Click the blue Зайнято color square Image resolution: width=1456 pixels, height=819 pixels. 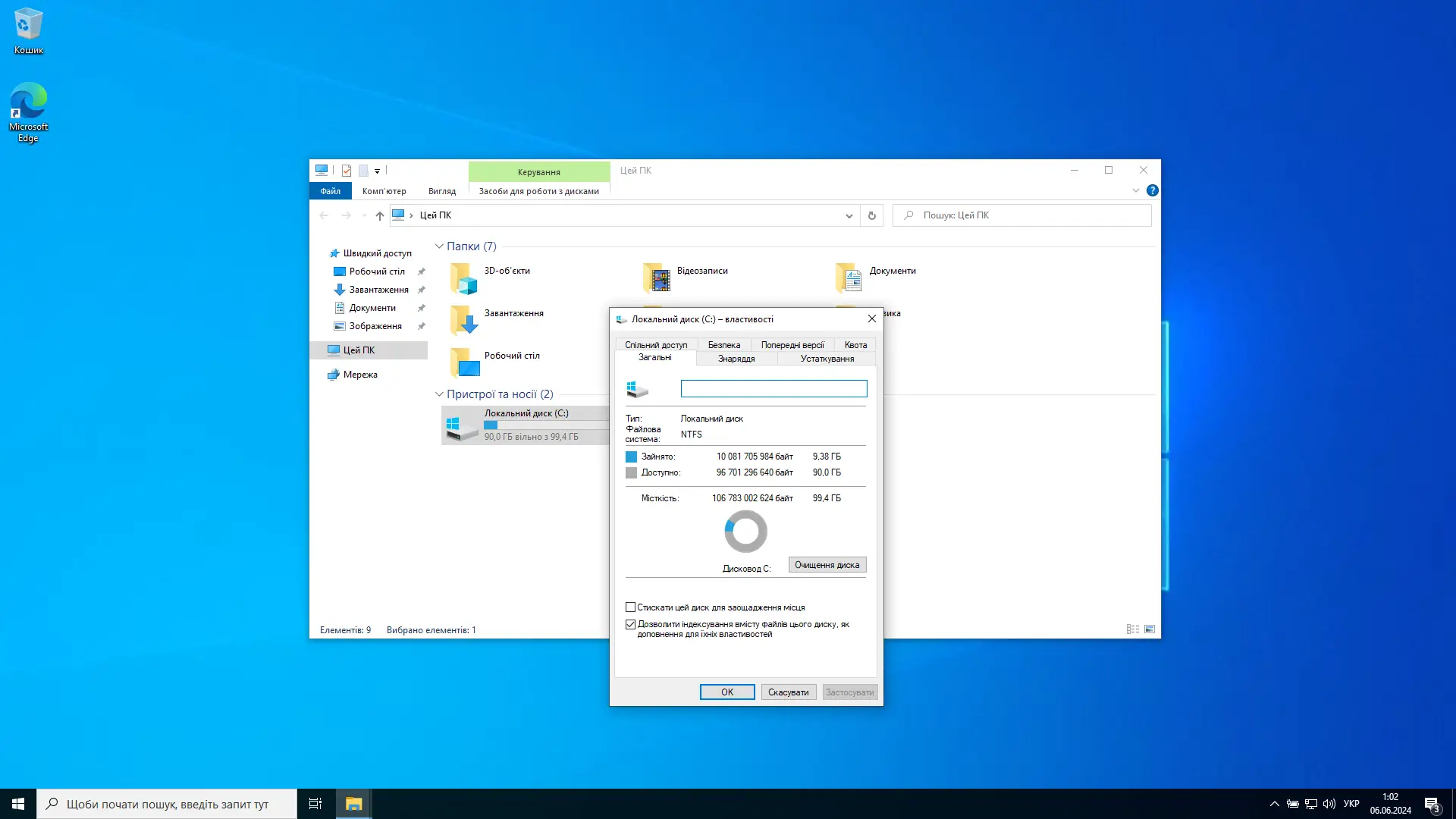point(631,457)
